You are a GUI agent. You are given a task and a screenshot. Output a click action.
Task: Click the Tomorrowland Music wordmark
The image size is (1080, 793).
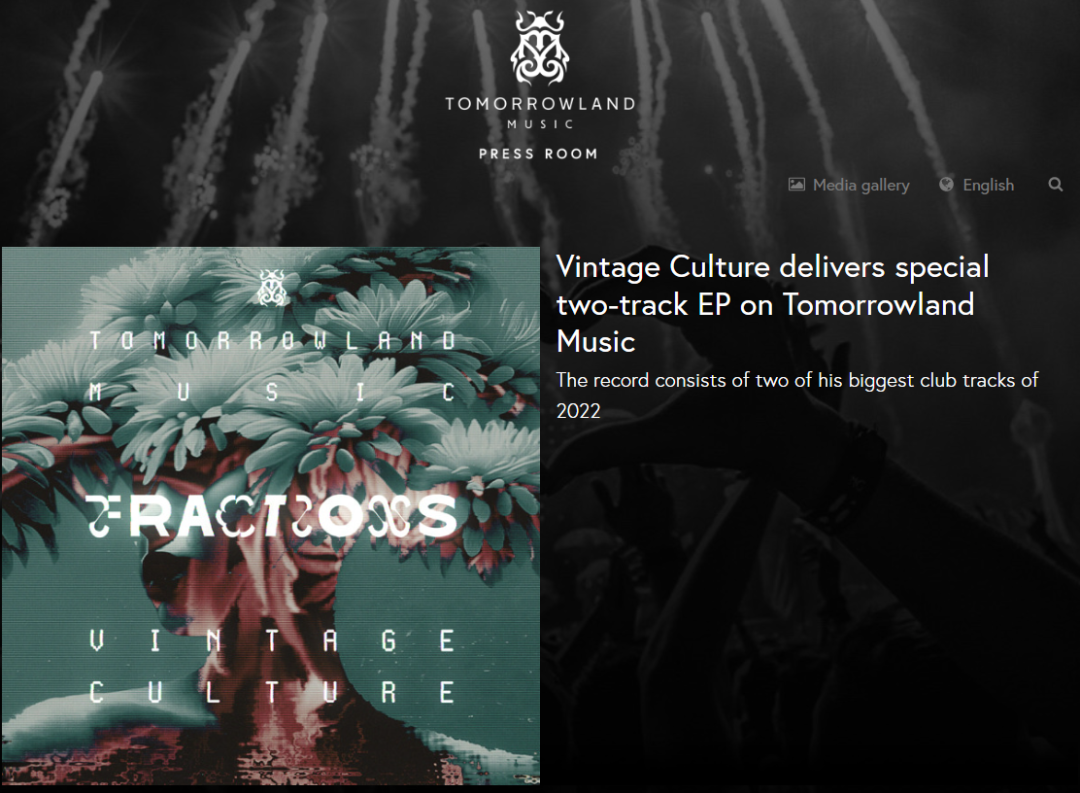tap(540, 112)
